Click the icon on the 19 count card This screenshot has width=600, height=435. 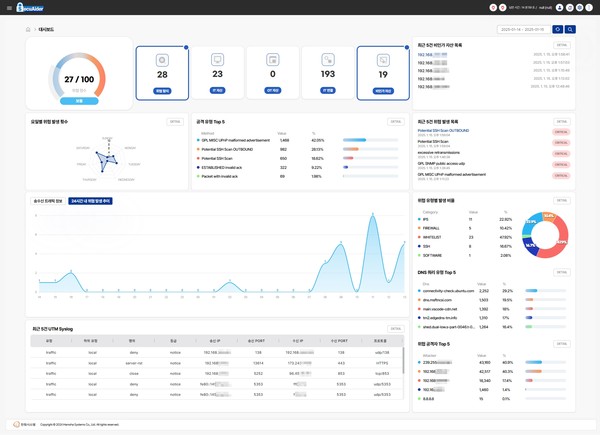382,61
